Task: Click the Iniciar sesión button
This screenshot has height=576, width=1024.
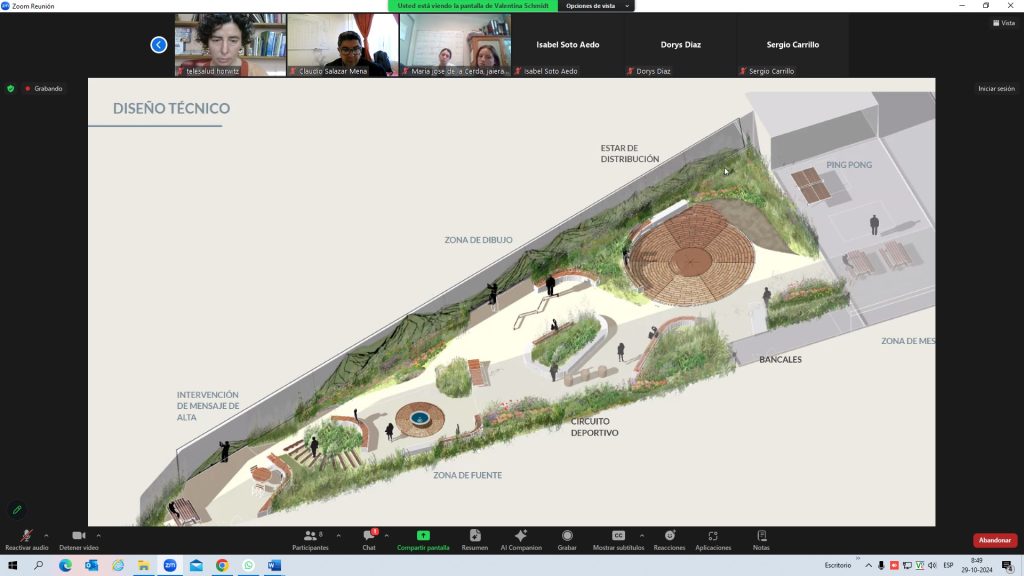Action: (996, 89)
